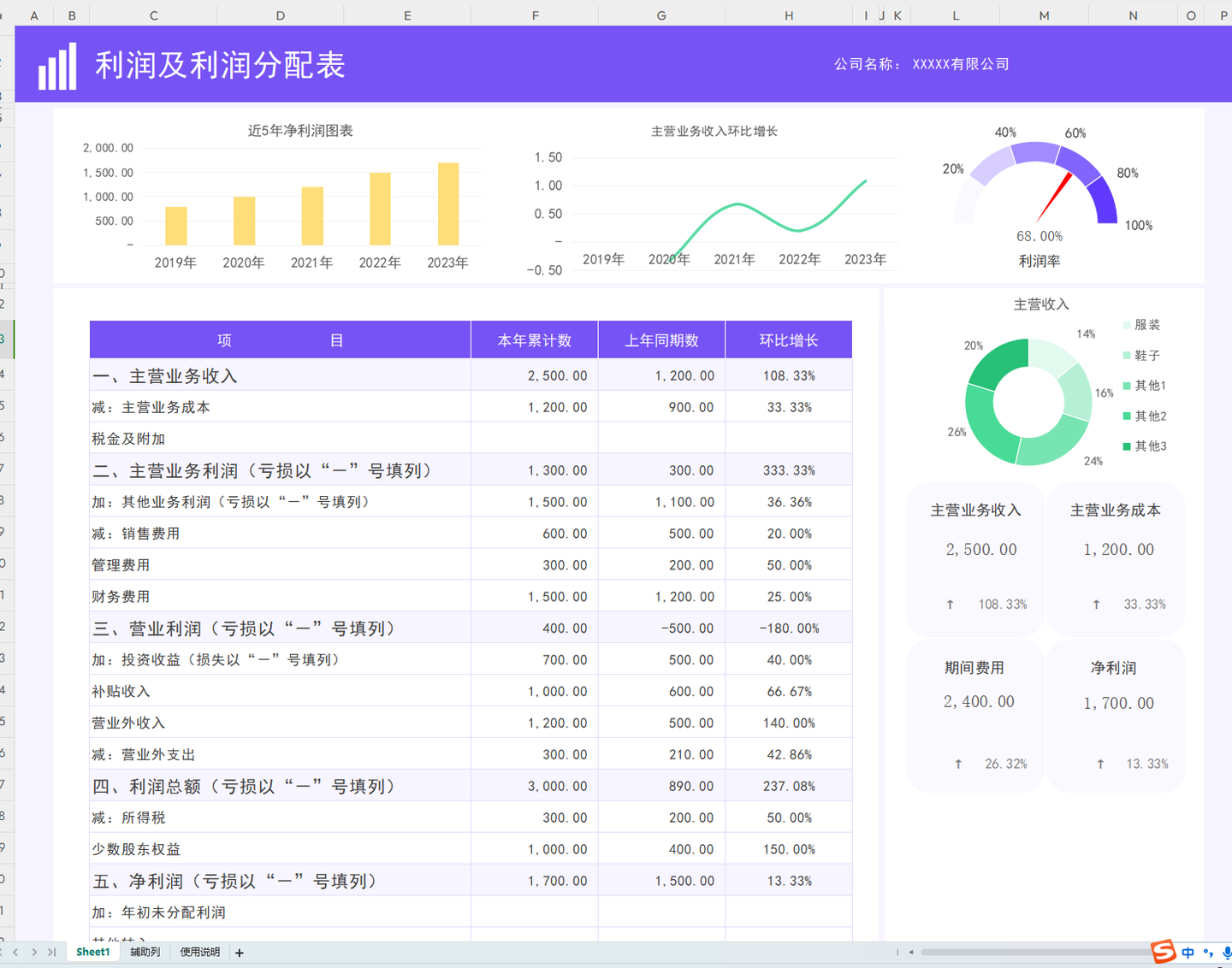
Task: Go to the last sheet arrow
Action: (x=51, y=952)
